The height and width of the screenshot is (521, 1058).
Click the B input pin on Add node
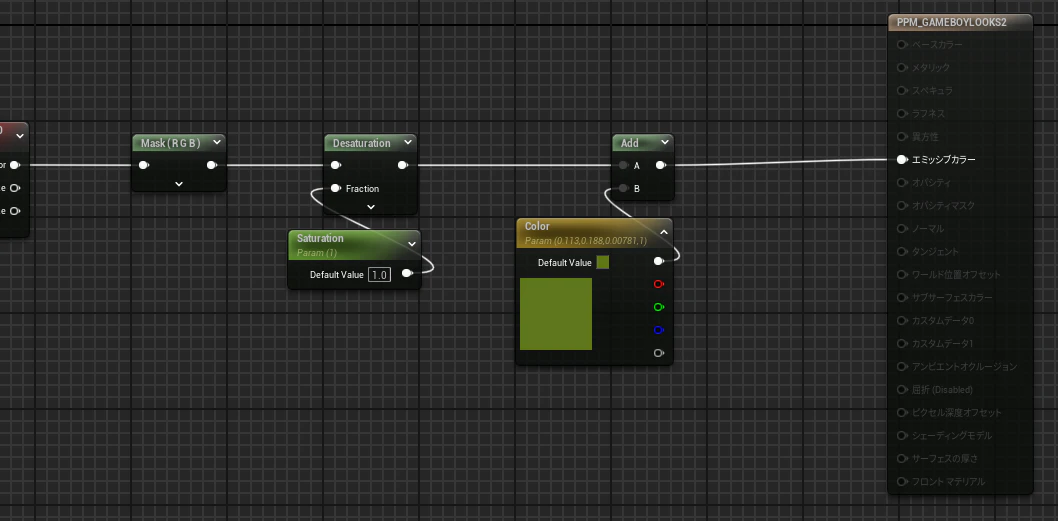623,188
